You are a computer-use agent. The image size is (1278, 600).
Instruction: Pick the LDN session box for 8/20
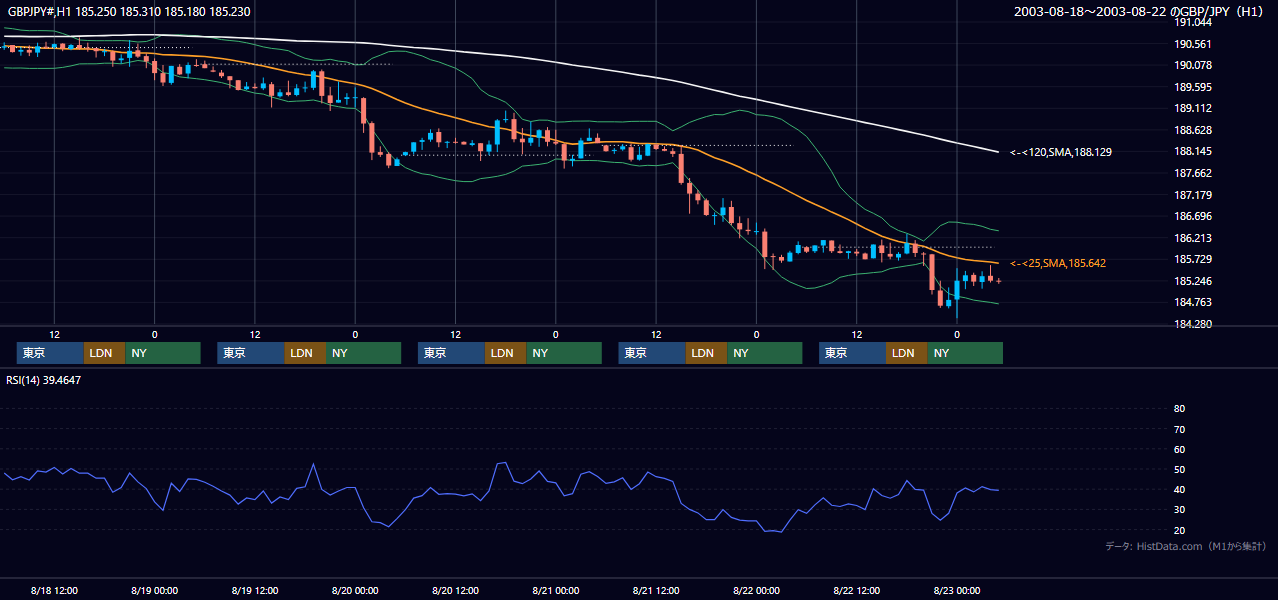506,353
